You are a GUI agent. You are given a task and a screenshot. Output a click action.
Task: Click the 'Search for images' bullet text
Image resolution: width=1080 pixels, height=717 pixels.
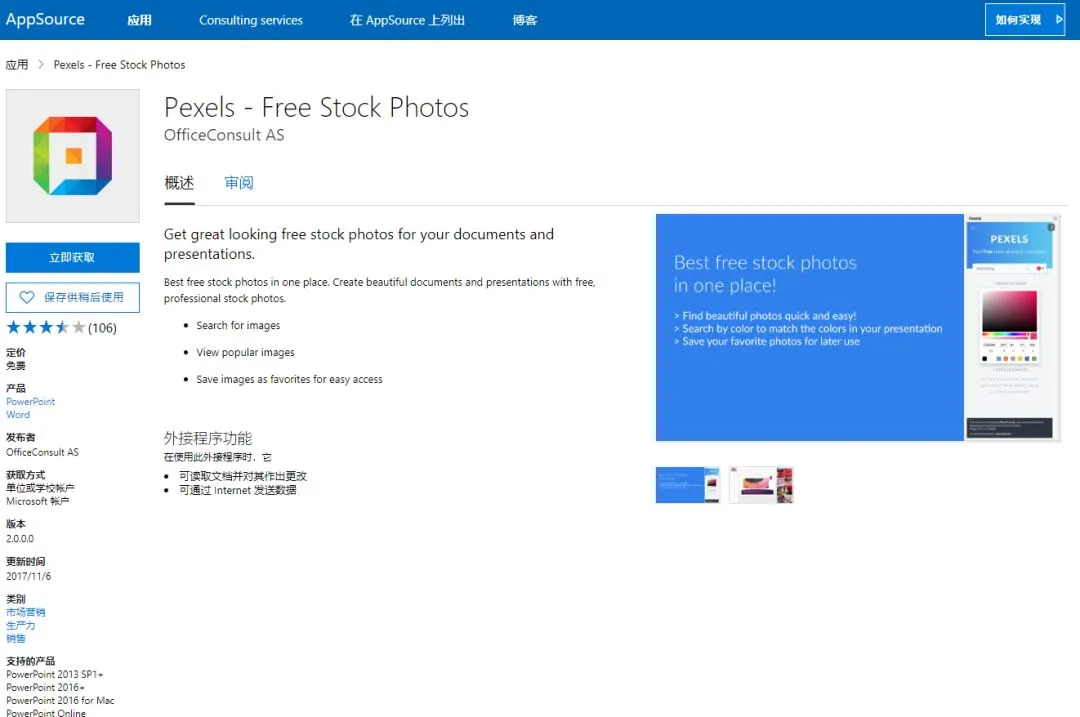coord(238,325)
